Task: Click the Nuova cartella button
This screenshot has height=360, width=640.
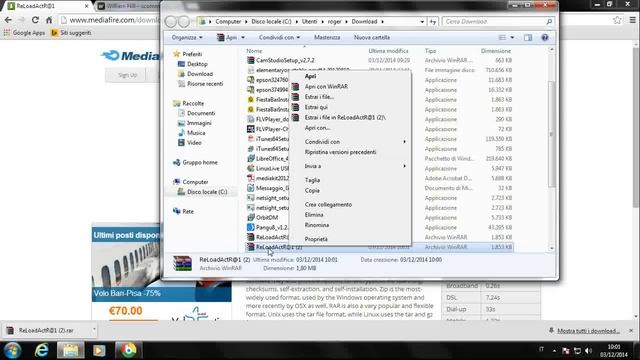Action: tap(371, 38)
